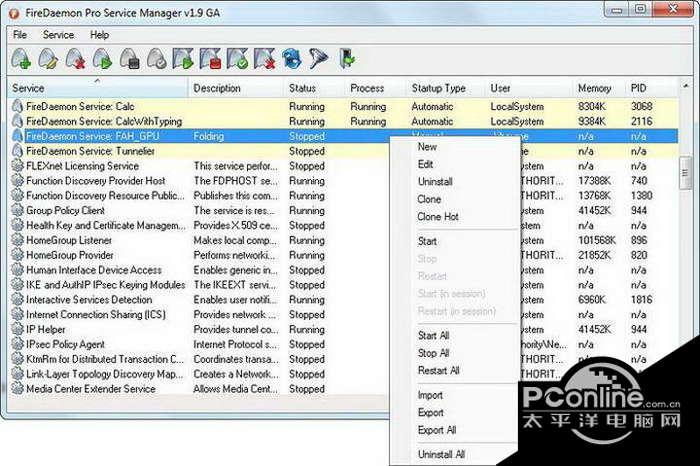Sort by the PID column header
Image resolution: width=700 pixels, height=466 pixels.
(x=652, y=88)
